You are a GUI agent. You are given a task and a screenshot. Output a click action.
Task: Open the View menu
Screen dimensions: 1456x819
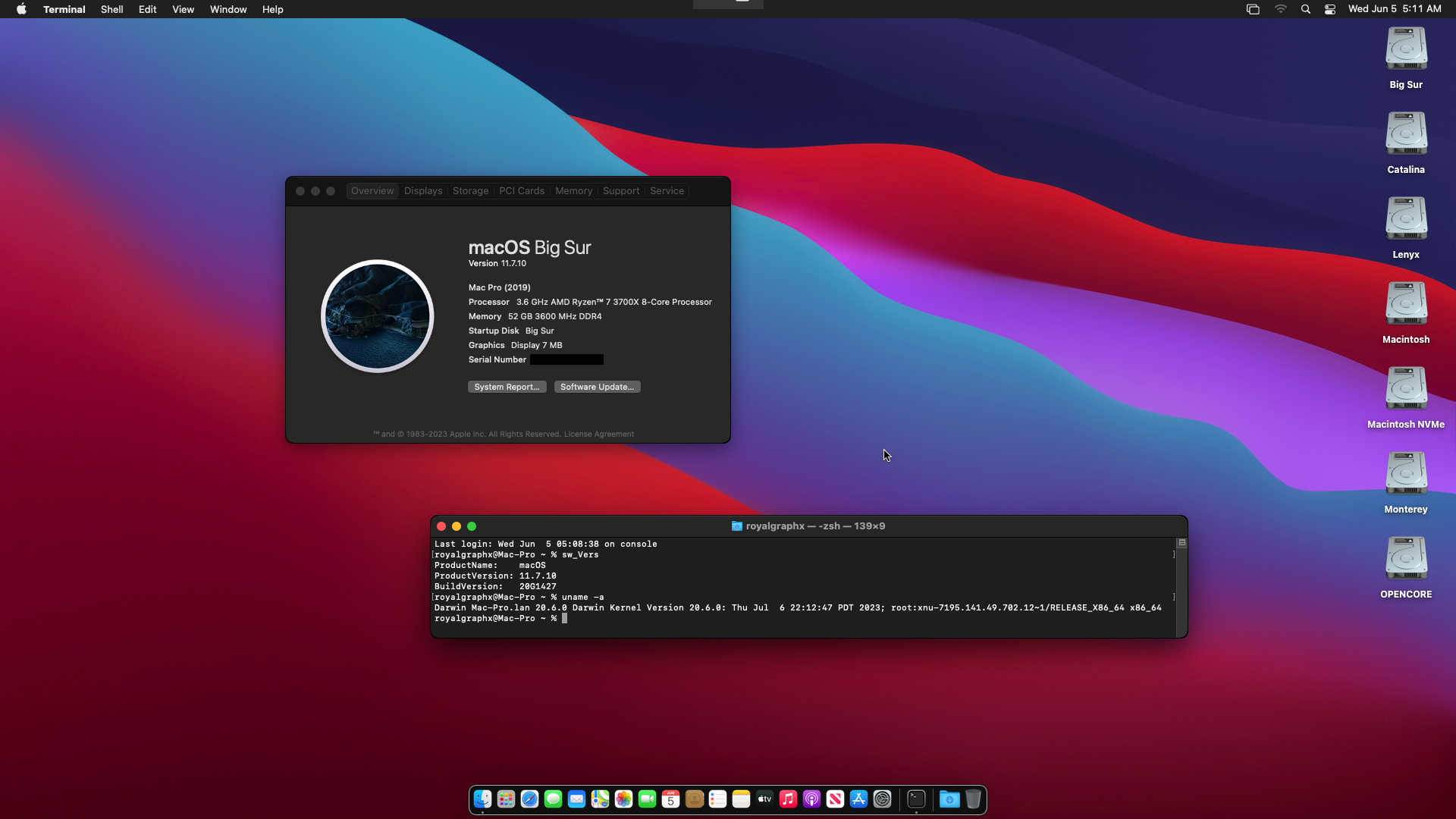coord(183,9)
